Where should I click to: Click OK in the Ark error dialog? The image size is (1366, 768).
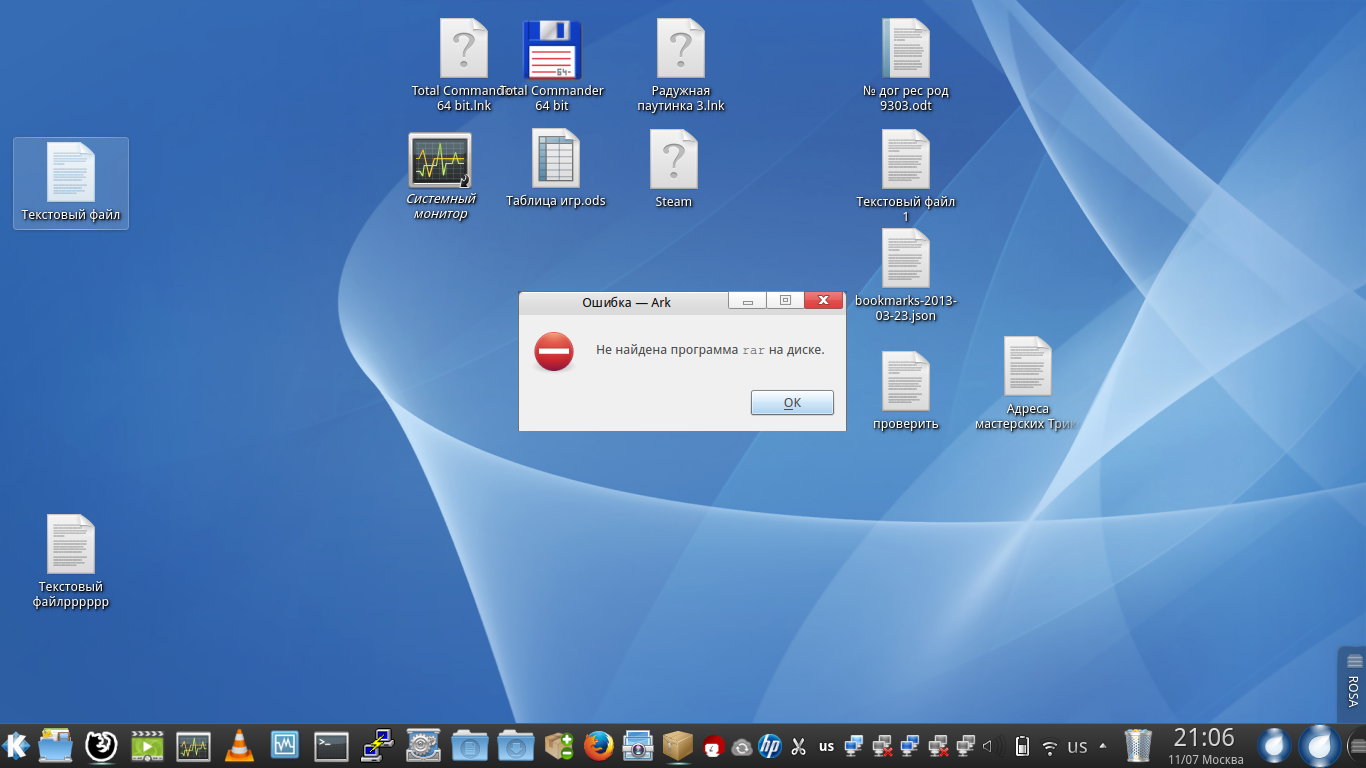pos(792,402)
